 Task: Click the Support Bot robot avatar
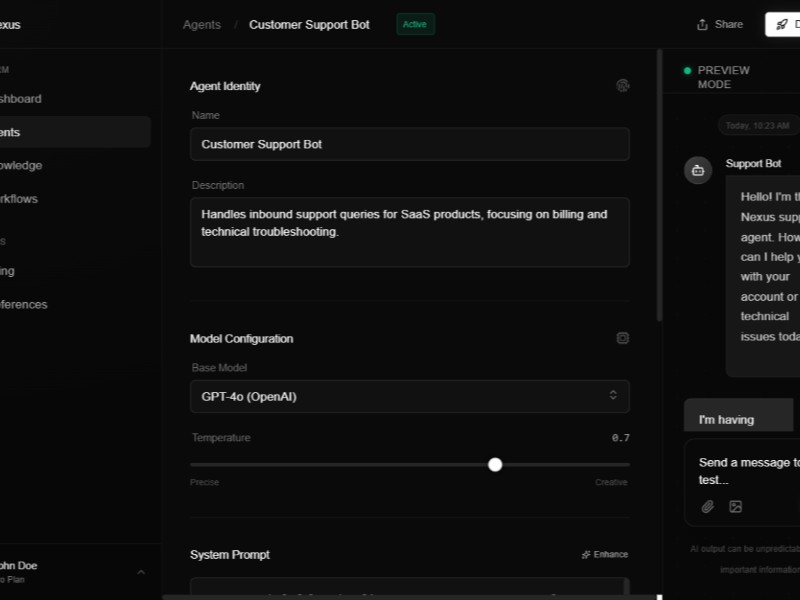[x=698, y=170]
